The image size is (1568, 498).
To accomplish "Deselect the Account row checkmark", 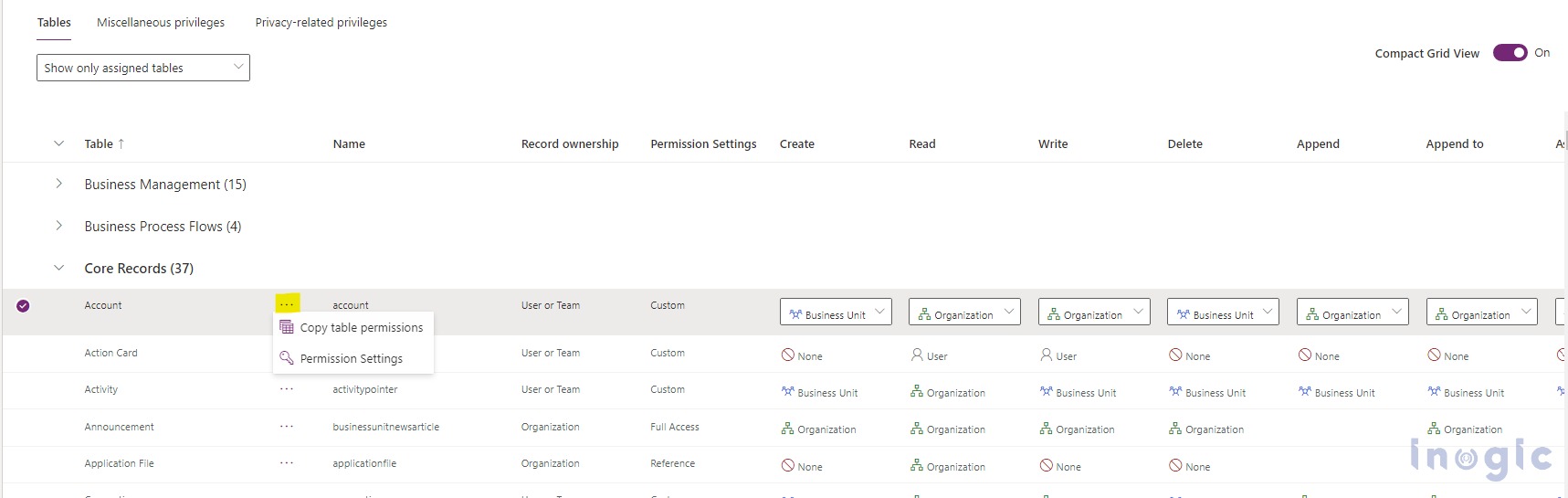I will click(x=23, y=306).
